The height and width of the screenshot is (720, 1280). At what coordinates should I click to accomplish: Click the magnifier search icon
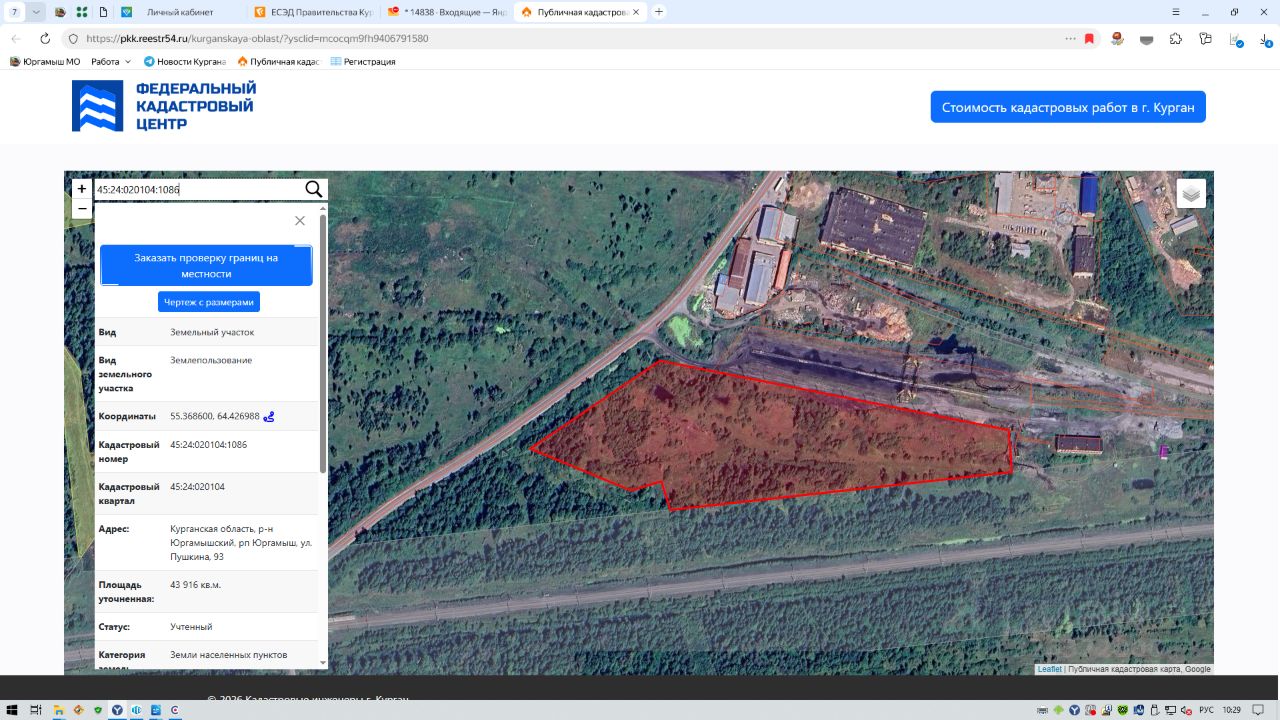[x=314, y=189]
